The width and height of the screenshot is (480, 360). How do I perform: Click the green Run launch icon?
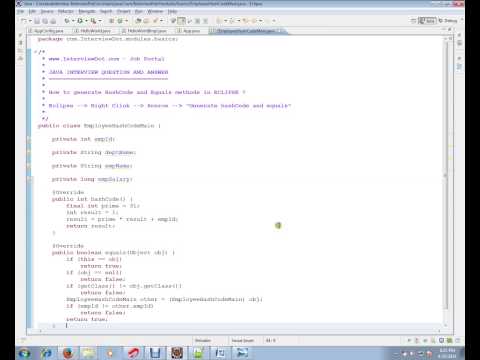tap(80, 21)
